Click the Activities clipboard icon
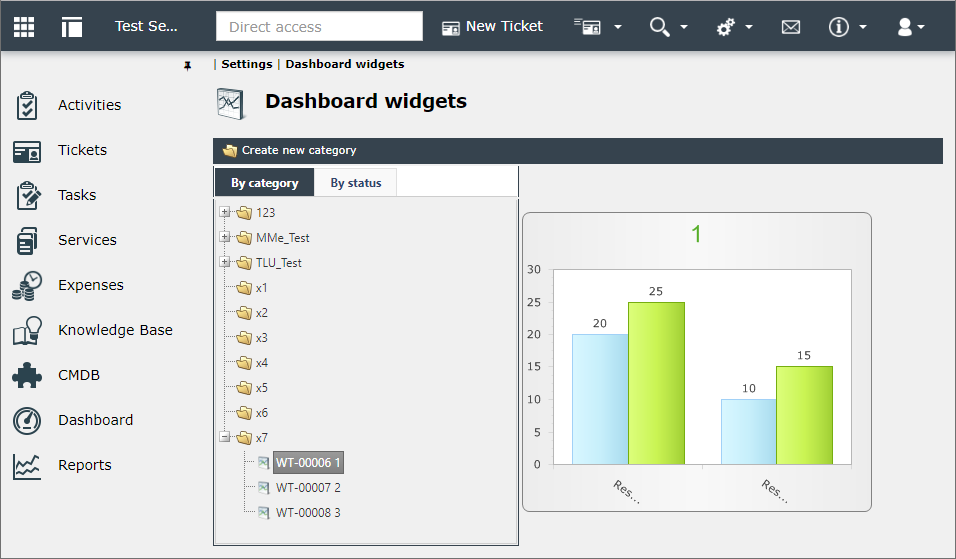This screenshot has width=956, height=559. coord(27,105)
